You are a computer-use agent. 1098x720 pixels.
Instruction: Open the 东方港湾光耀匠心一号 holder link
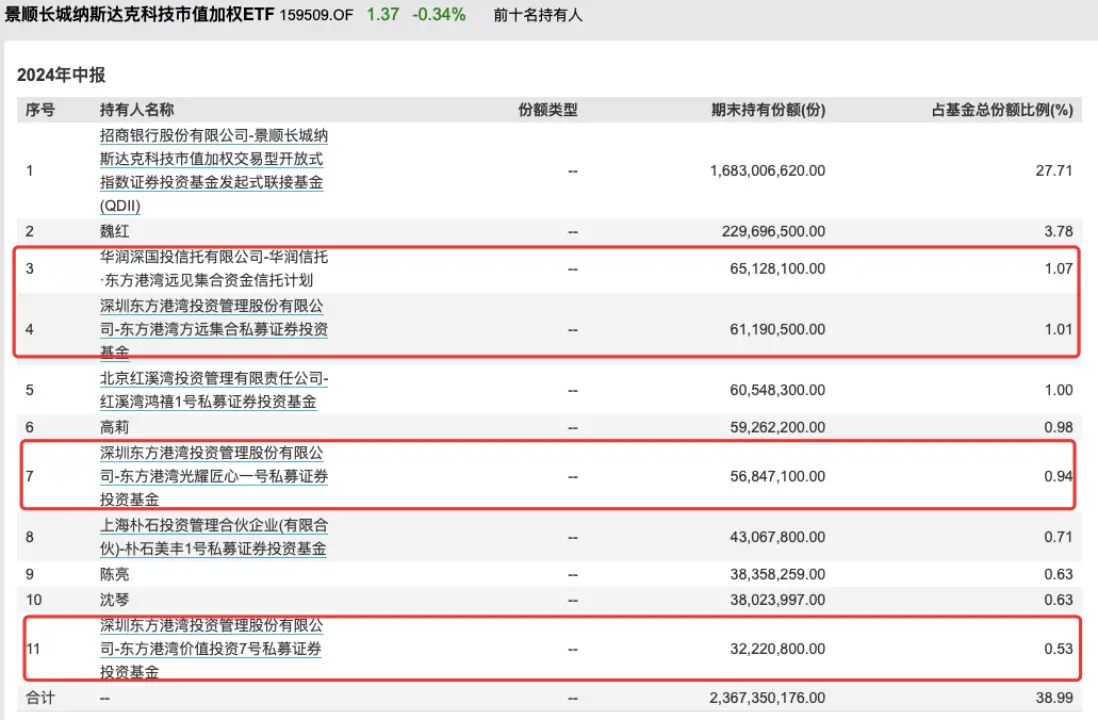tap(214, 476)
